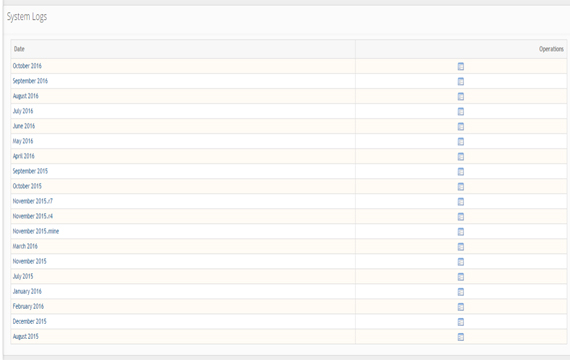Click the Date column header
The image size is (570, 360).
tap(19, 49)
